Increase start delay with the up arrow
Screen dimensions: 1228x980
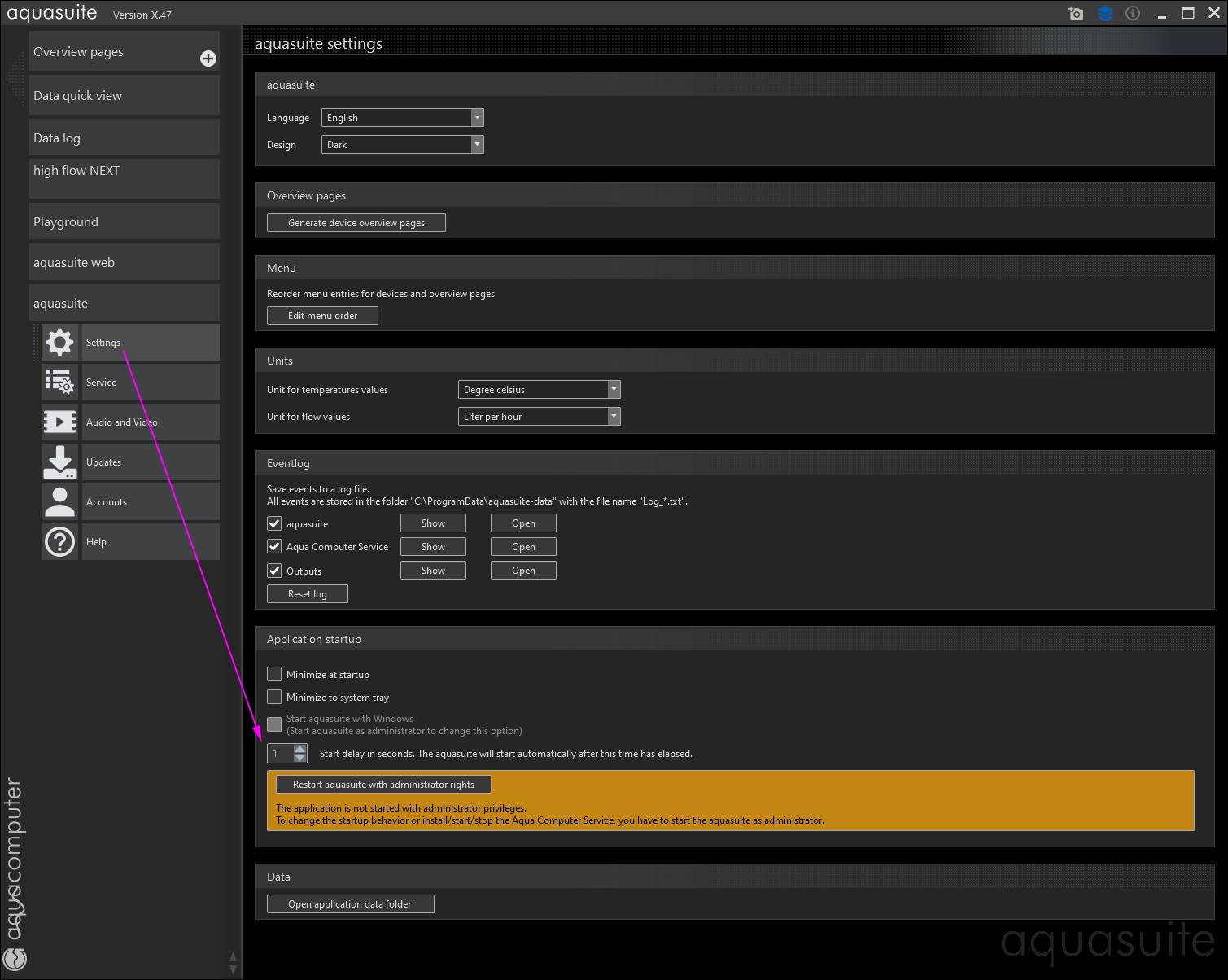(300, 749)
